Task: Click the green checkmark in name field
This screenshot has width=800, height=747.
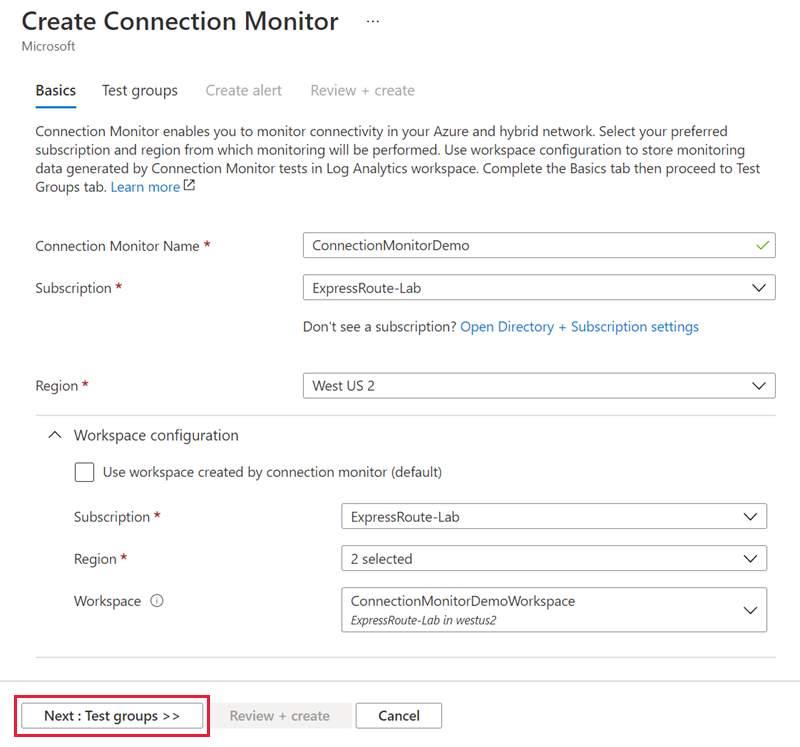Action: [764, 245]
